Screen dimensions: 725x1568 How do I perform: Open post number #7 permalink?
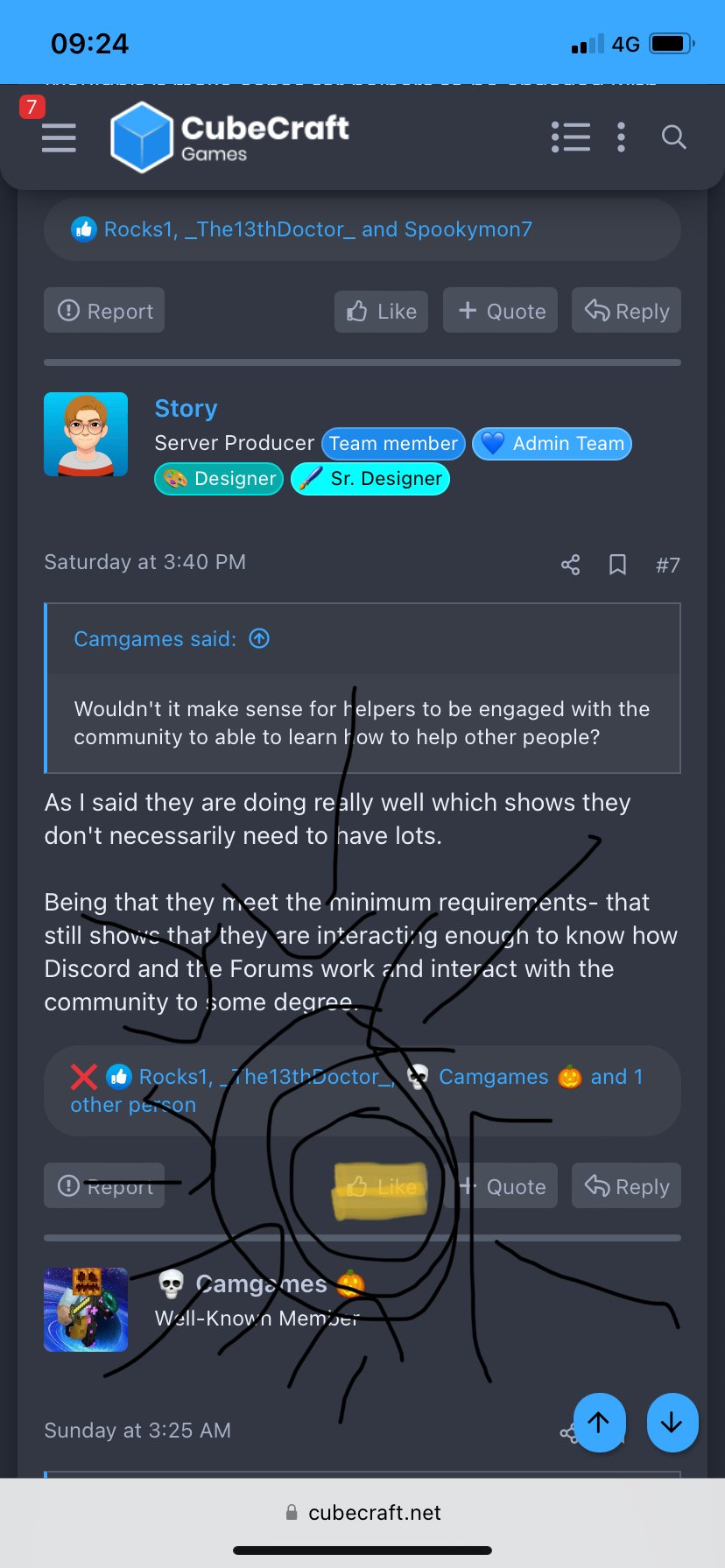(x=667, y=566)
